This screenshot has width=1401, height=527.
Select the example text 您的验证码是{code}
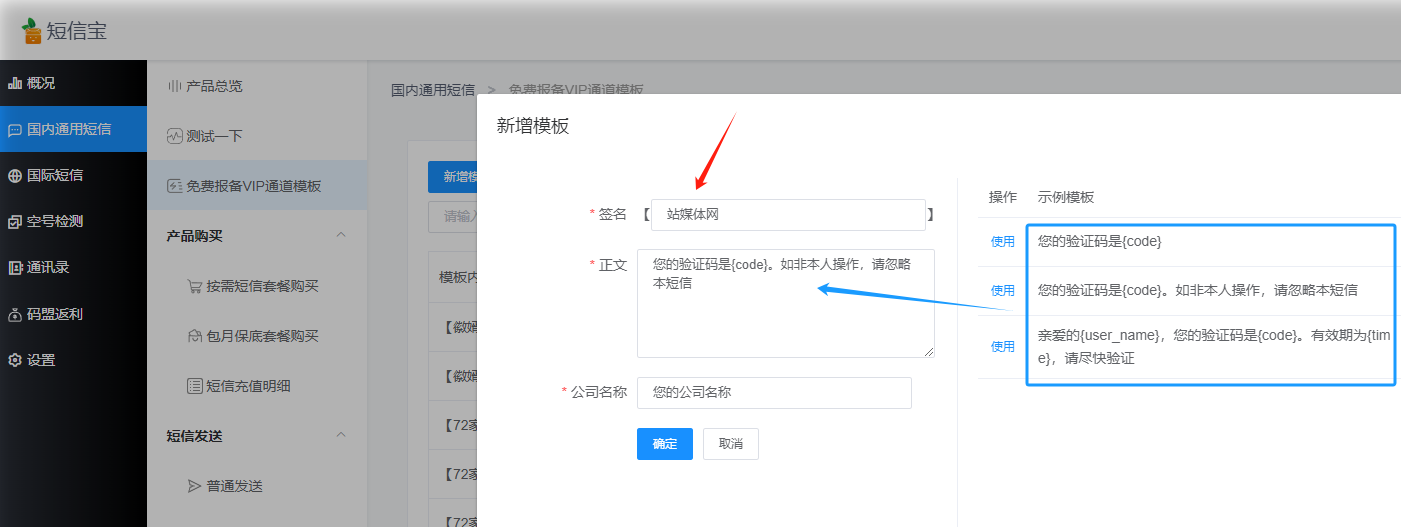[1100, 242]
